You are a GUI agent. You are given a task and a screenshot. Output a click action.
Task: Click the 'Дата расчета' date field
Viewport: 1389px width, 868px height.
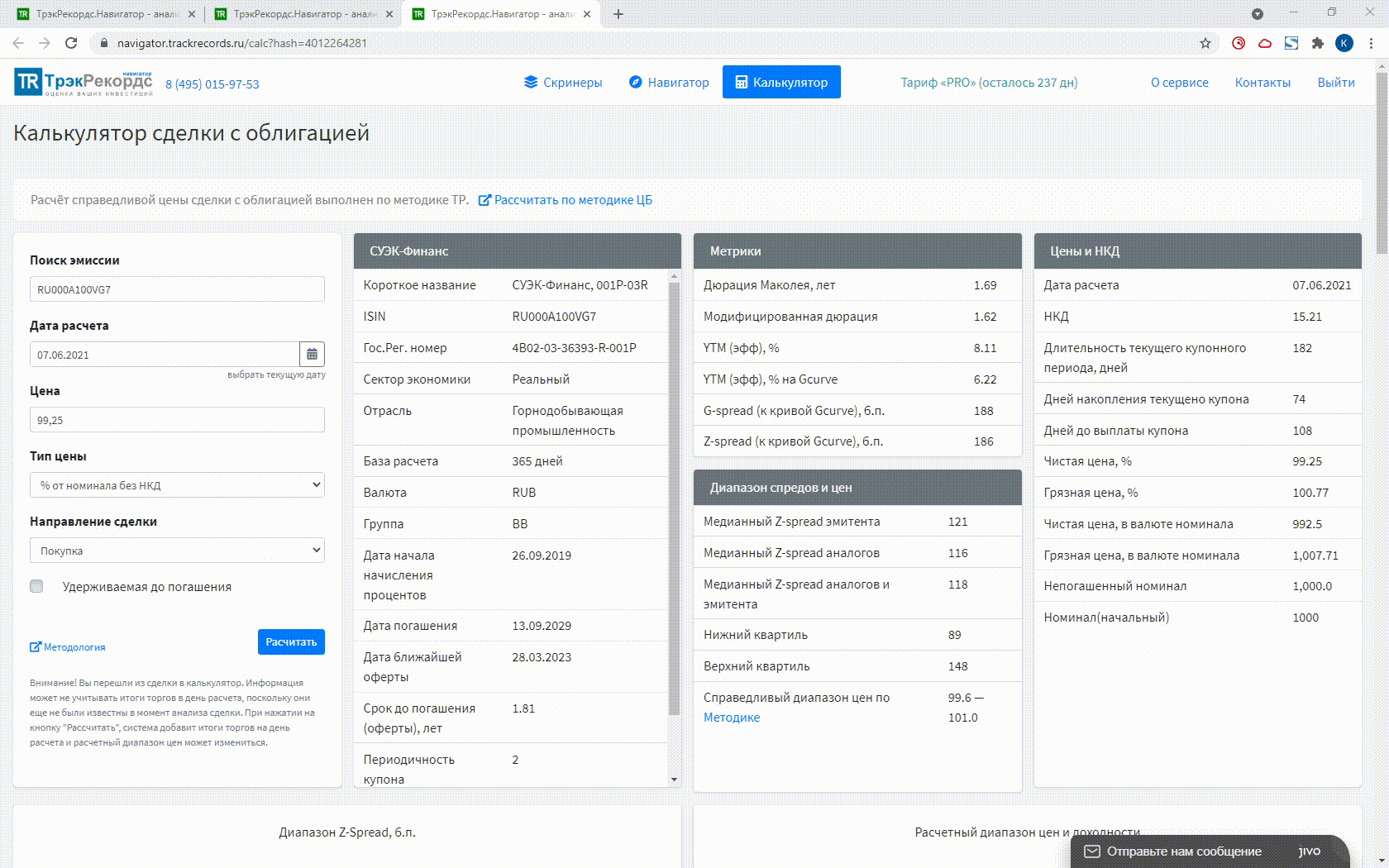pos(165,355)
